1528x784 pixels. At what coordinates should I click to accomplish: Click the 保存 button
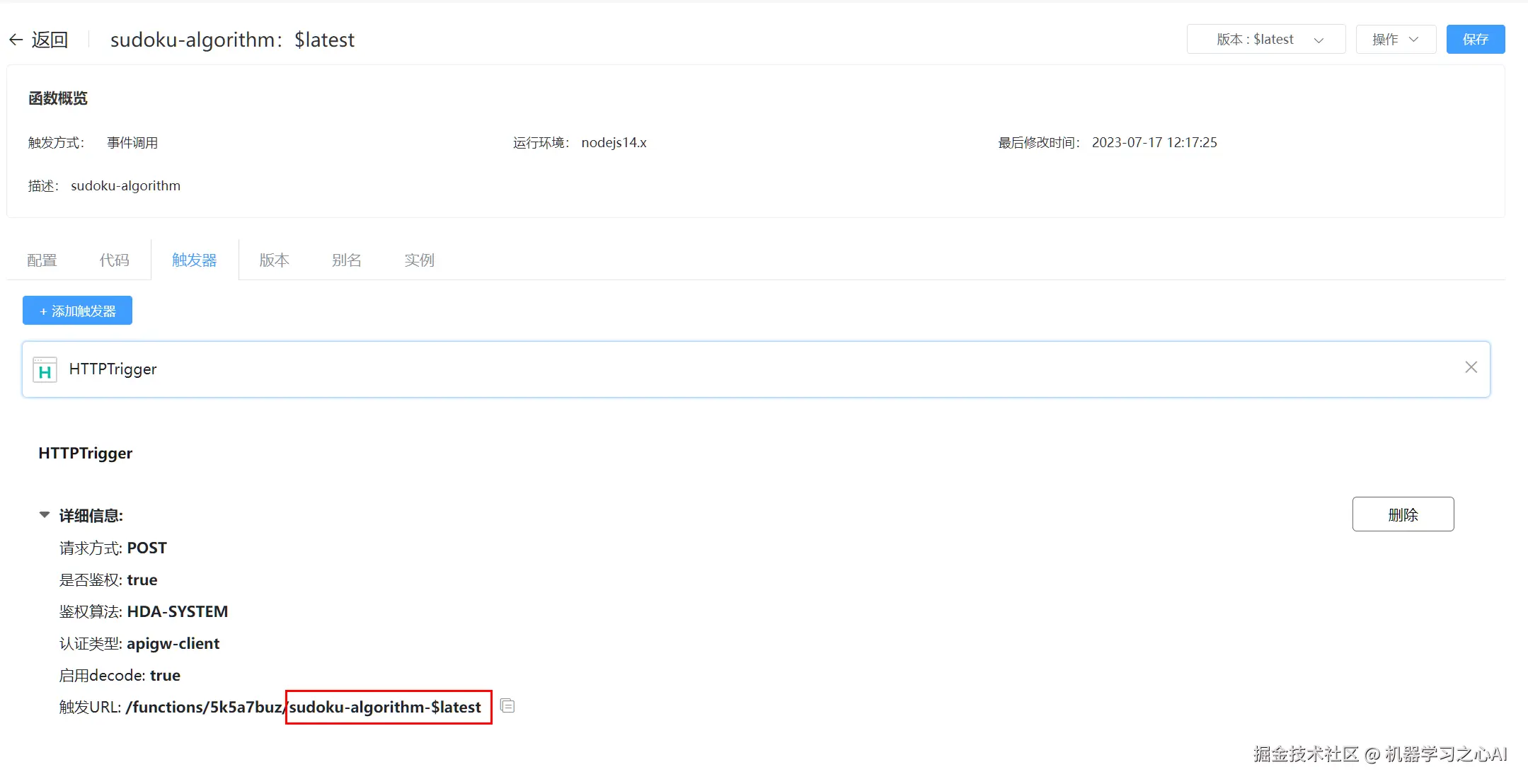(1475, 40)
